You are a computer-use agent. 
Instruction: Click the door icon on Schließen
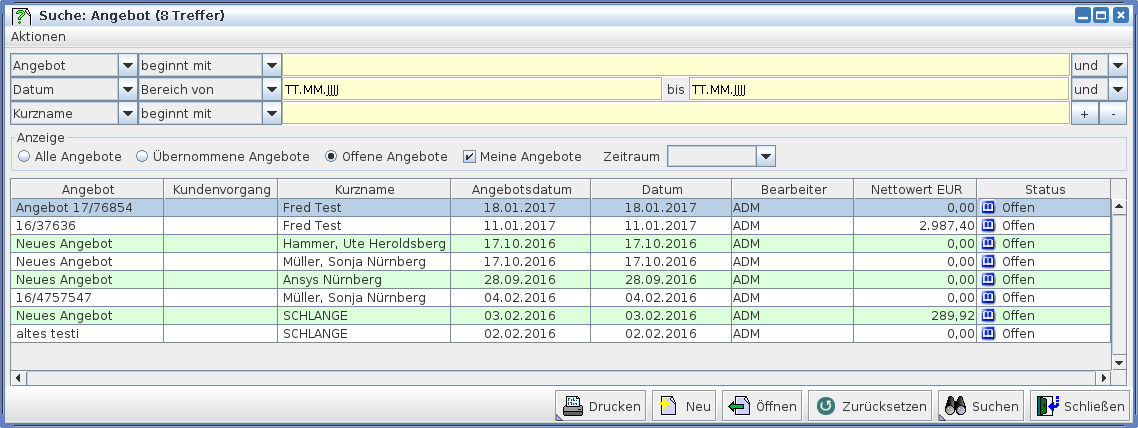click(1047, 406)
